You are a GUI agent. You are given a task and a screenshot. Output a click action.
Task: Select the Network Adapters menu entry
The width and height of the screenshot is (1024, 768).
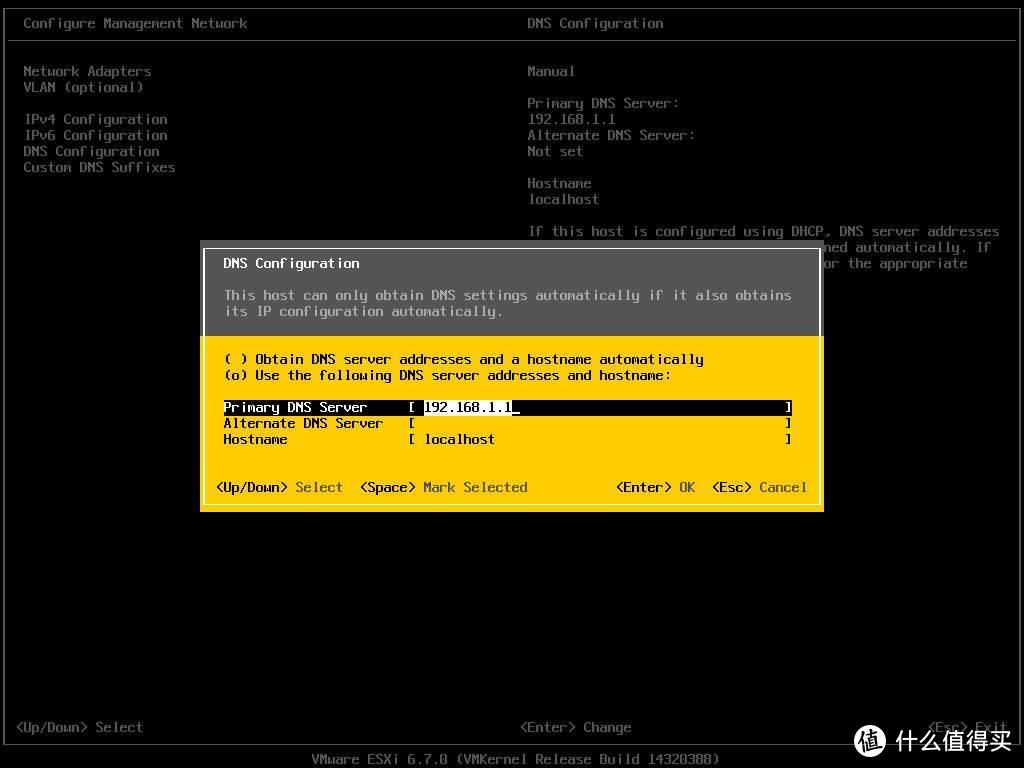[x=87, y=71]
